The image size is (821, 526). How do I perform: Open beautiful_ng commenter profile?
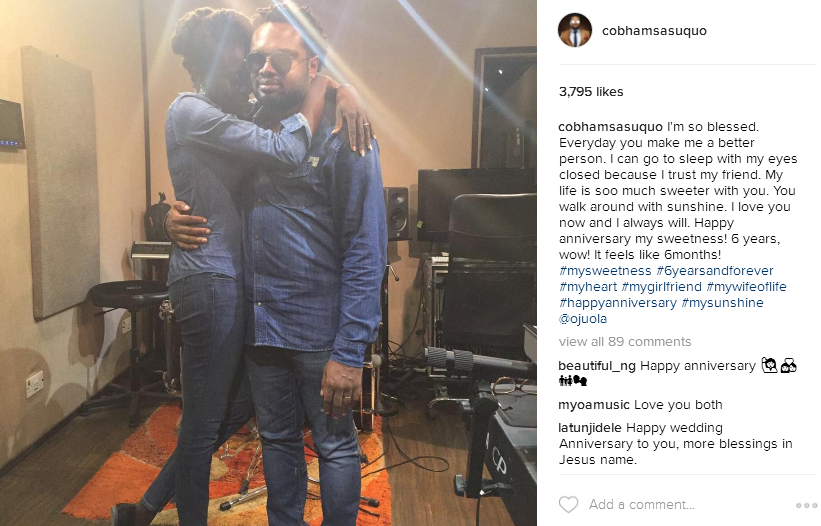point(597,366)
